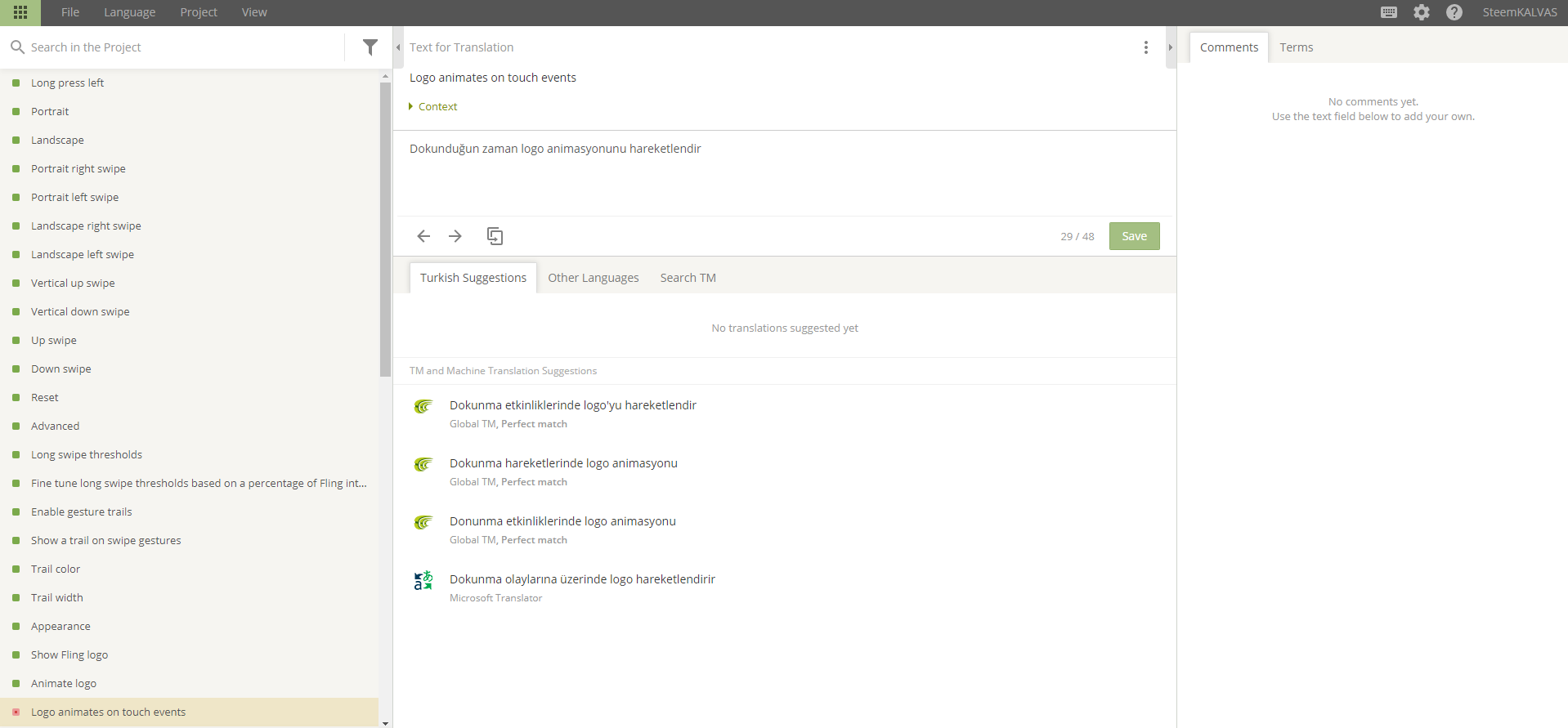Select string 'Appearance'

(189, 626)
